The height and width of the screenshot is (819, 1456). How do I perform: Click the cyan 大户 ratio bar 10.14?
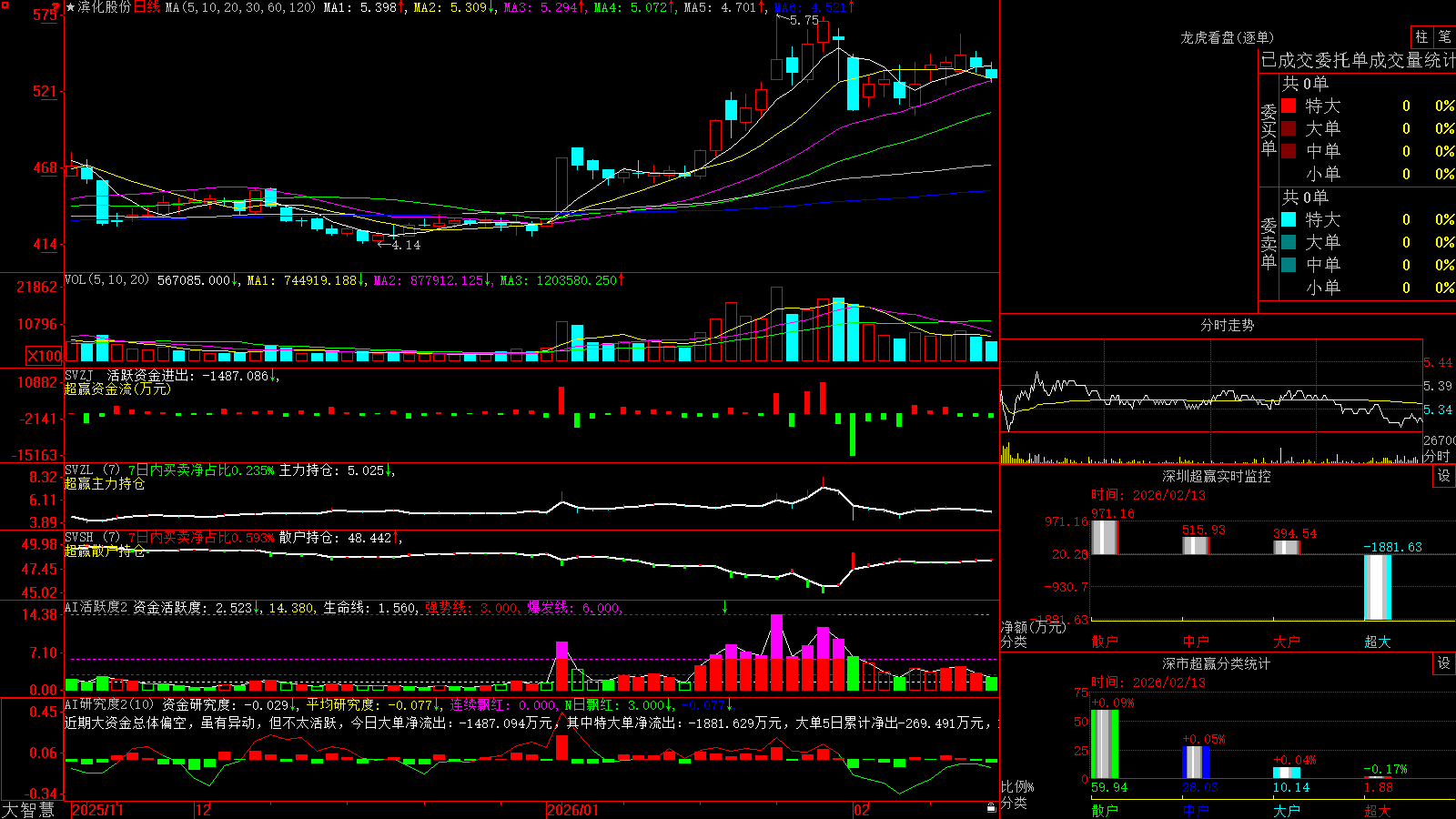point(1286,773)
